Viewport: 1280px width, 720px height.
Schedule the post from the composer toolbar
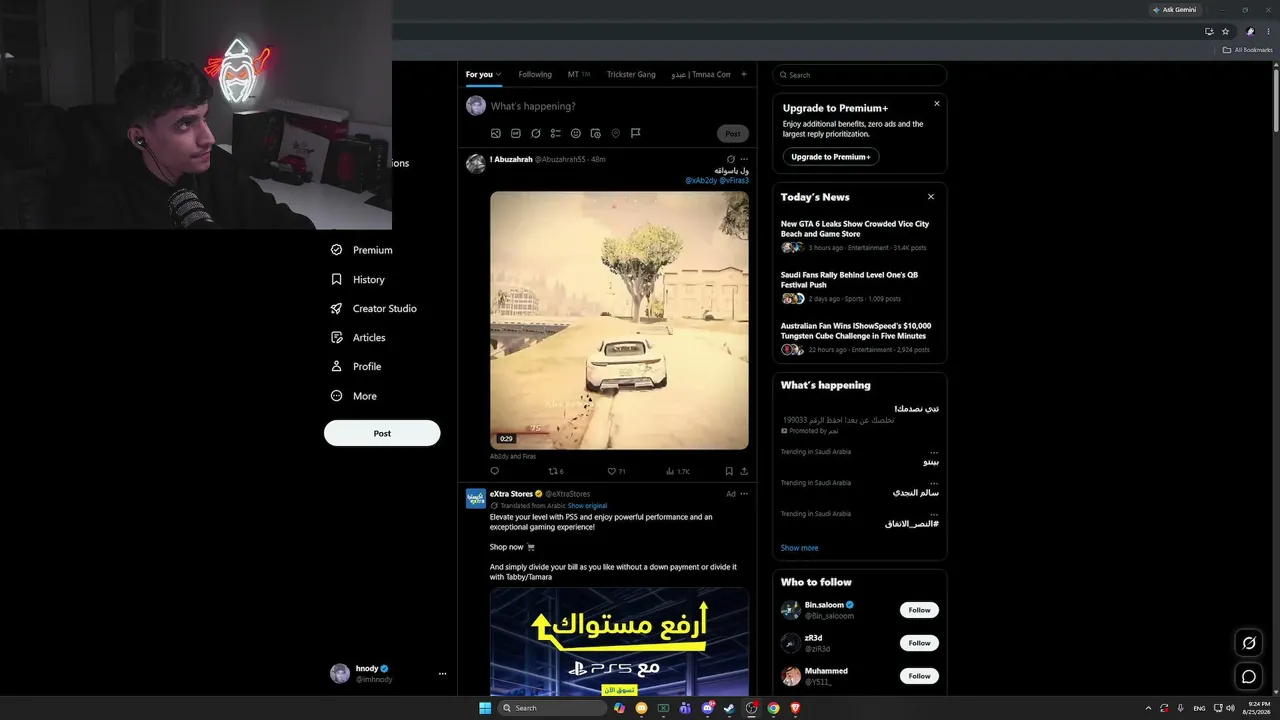coord(595,133)
